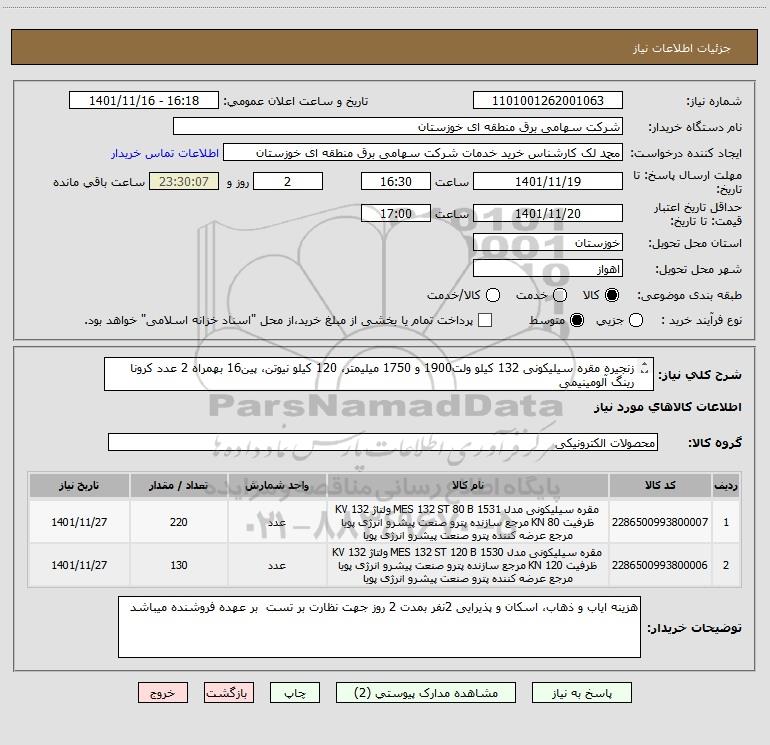Click the چاپ print button
This screenshot has width=770, height=745.
295,693
